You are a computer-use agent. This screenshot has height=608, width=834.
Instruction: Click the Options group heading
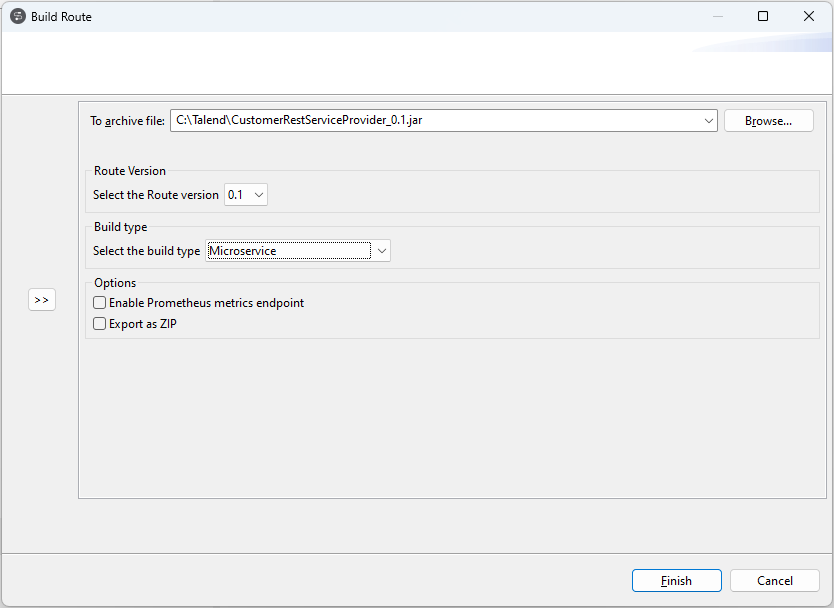[x=115, y=283]
